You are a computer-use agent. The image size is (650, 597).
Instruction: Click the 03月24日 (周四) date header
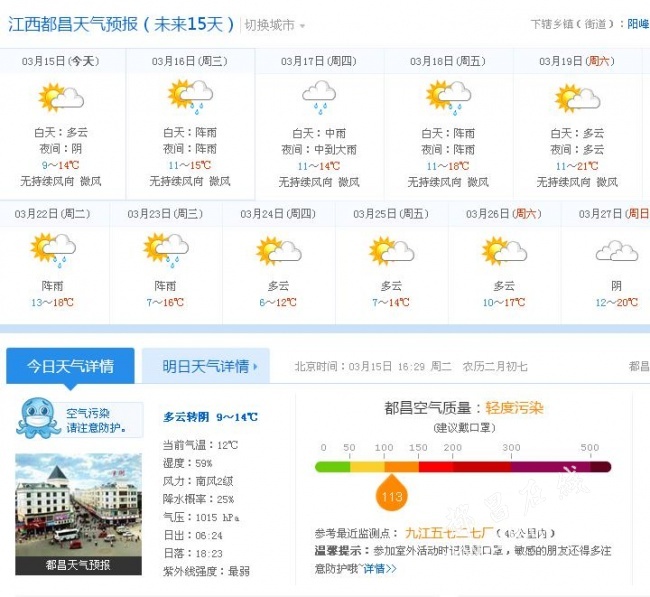point(278,214)
